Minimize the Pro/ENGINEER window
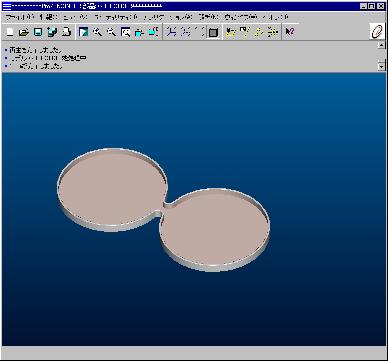 coord(364,6)
